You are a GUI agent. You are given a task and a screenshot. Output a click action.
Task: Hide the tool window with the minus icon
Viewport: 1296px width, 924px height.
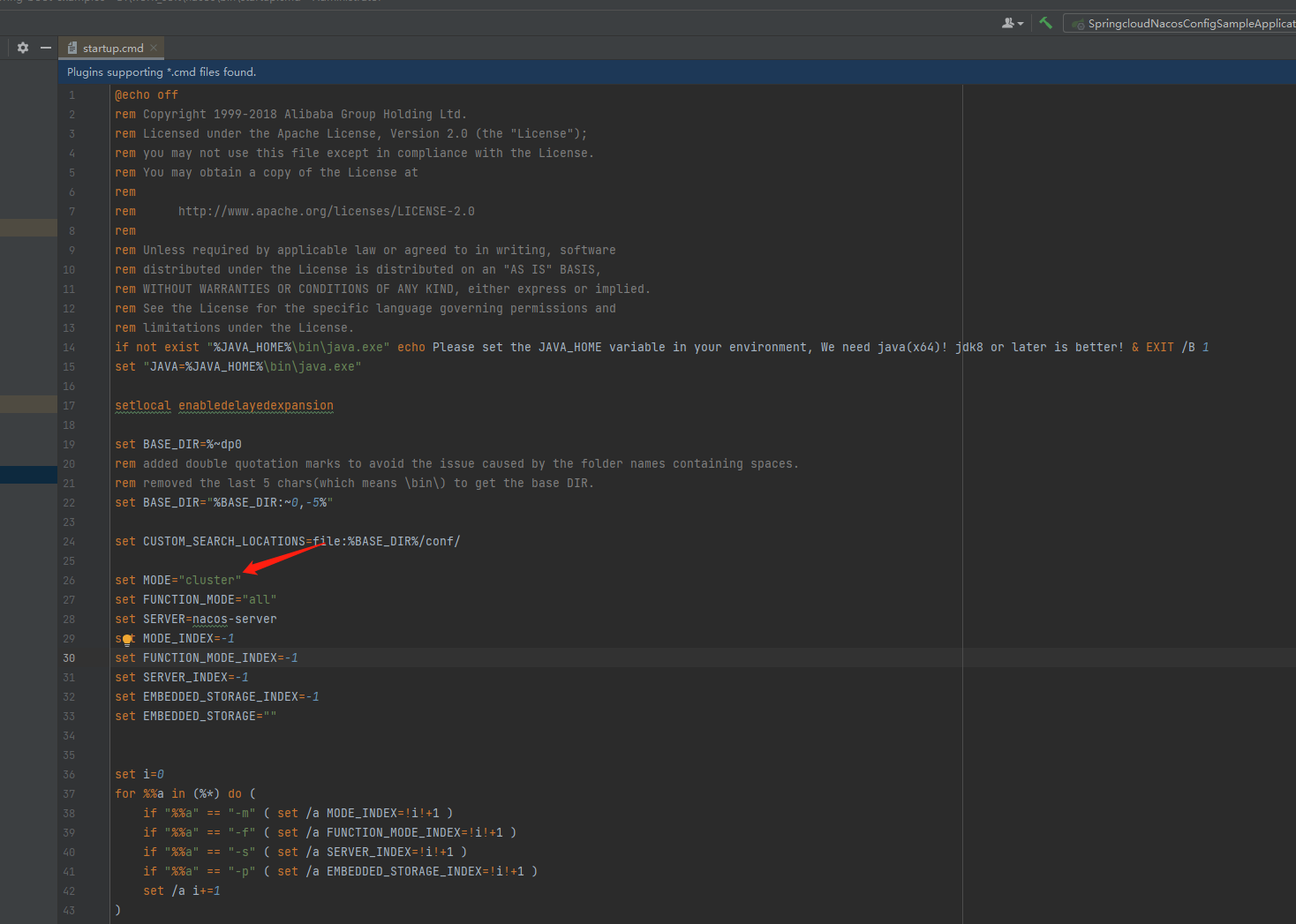coord(45,48)
